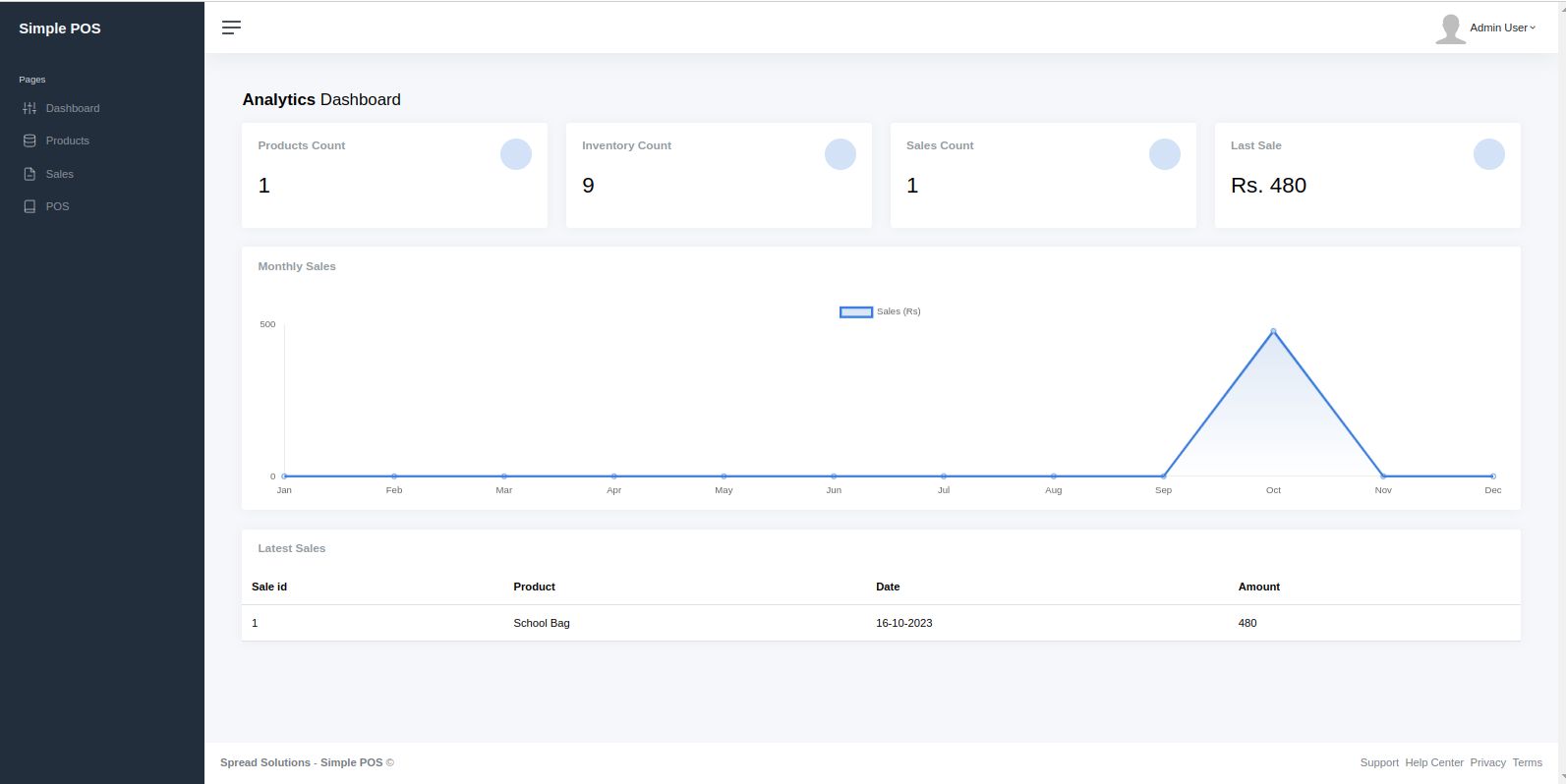Click the Products Count card circle icon
Screen dimensions: 1566x784
click(516, 154)
